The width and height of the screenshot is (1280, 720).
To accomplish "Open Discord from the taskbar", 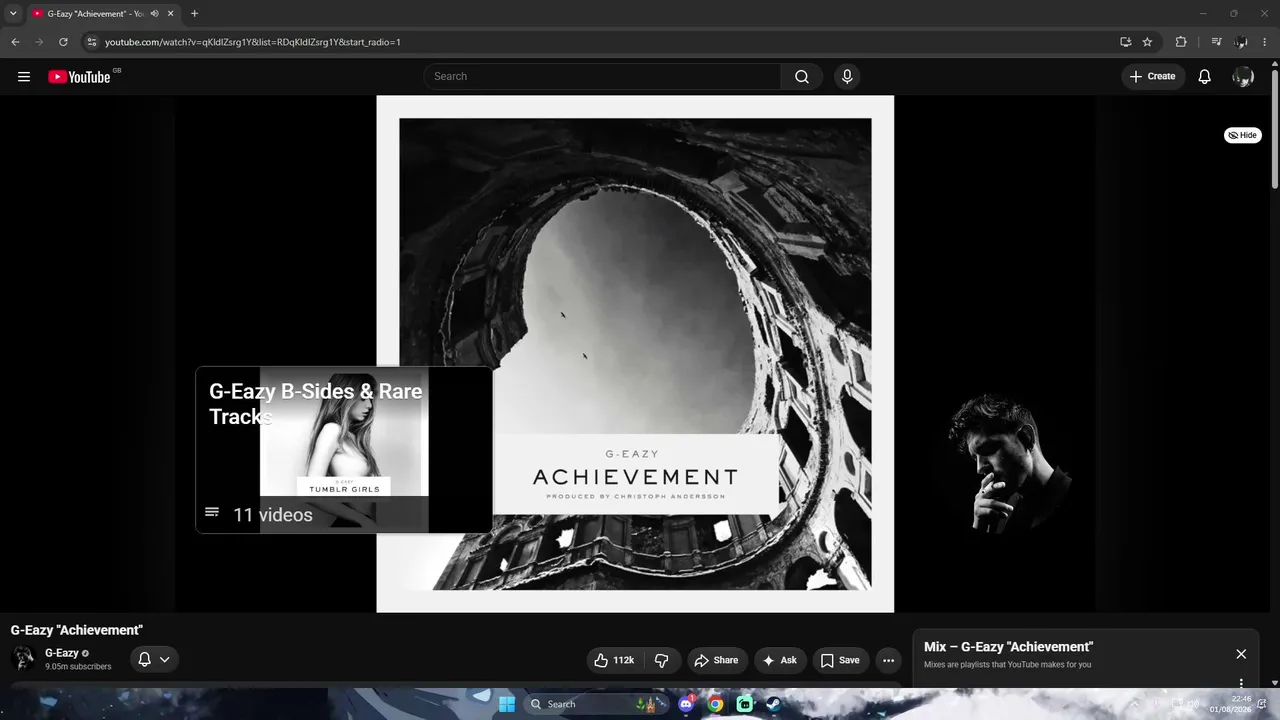I will [686, 704].
